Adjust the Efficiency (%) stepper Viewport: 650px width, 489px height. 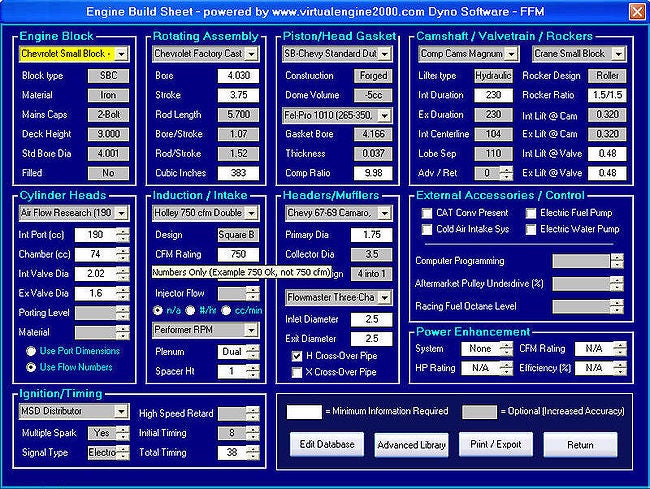[620, 368]
